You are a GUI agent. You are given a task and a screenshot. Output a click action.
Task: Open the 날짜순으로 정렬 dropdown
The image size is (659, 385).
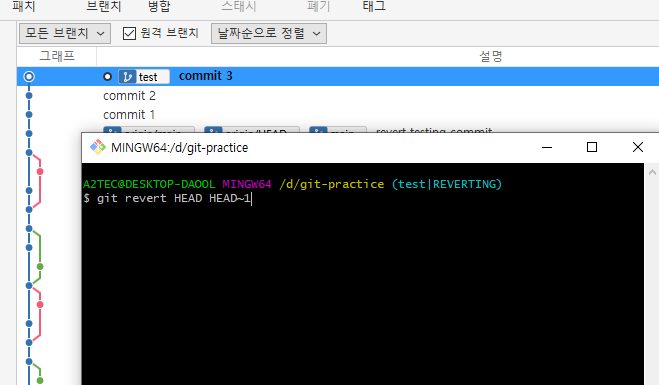[x=269, y=33]
